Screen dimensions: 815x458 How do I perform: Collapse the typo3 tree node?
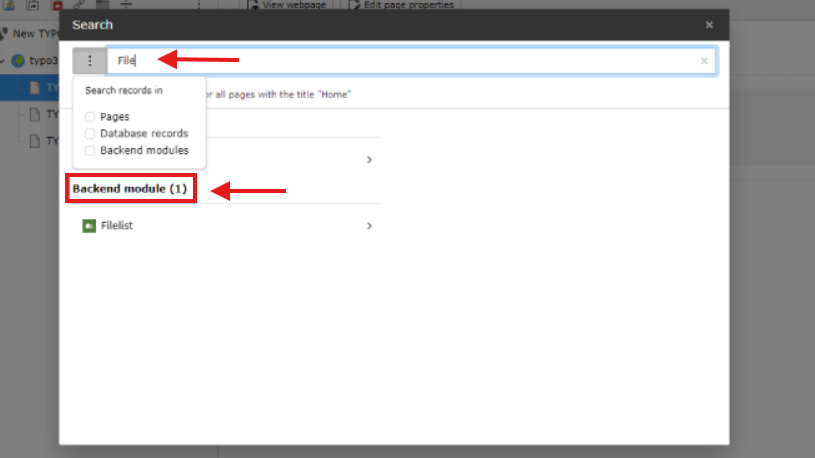tap(3, 61)
